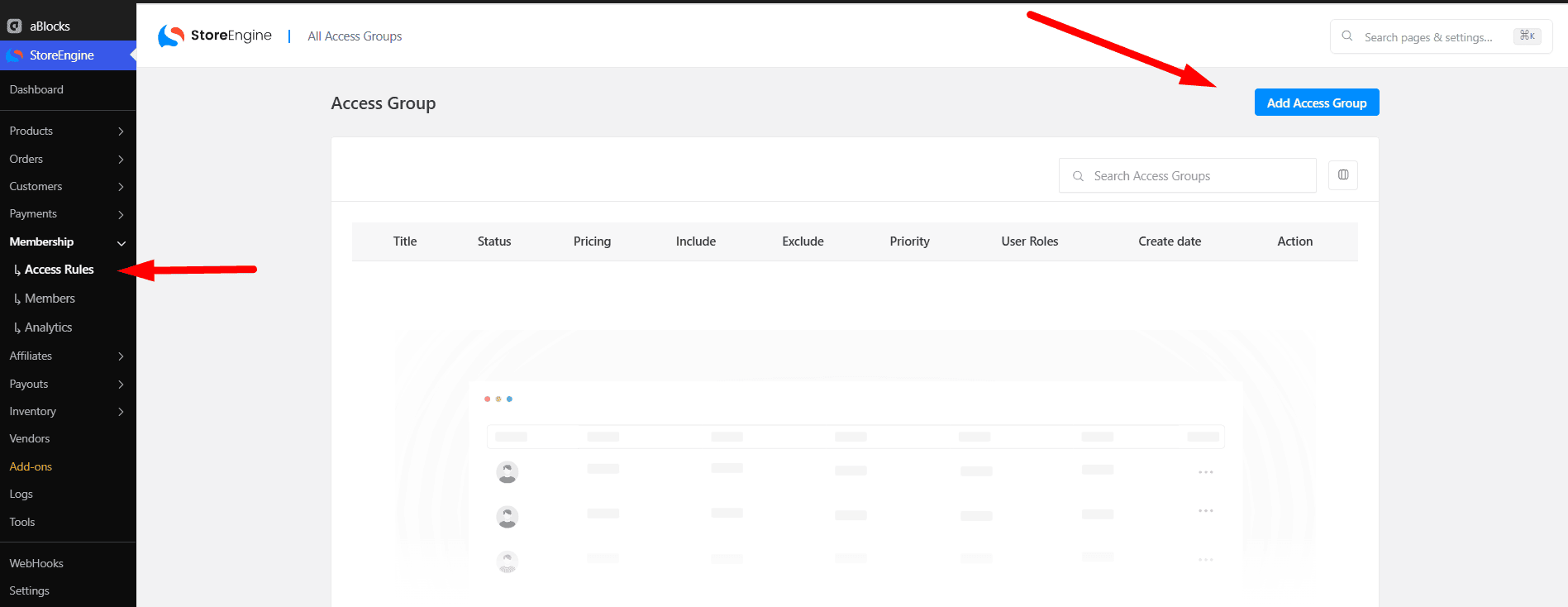
Task: Collapse the Membership submenu
Action: (122, 243)
